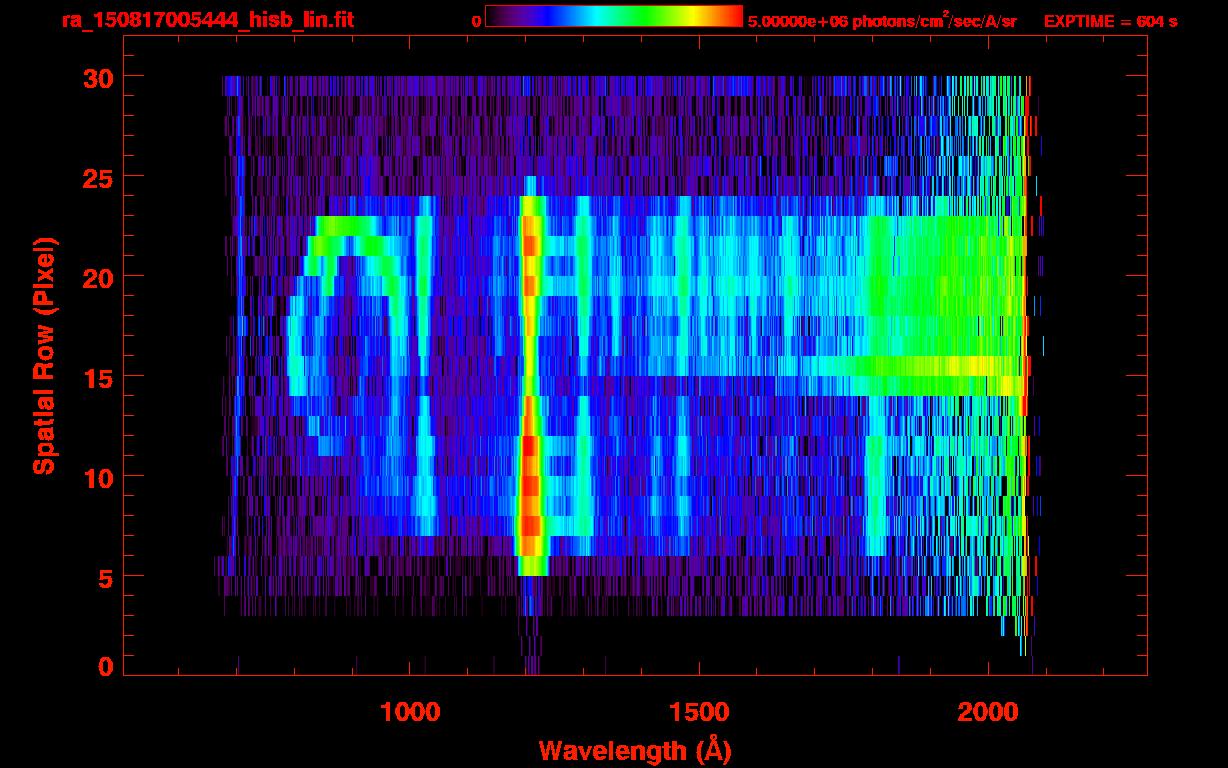This screenshot has height=768, width=1228.
Task: Click the y-axis tick label 5
Action: tap(106, 577)
